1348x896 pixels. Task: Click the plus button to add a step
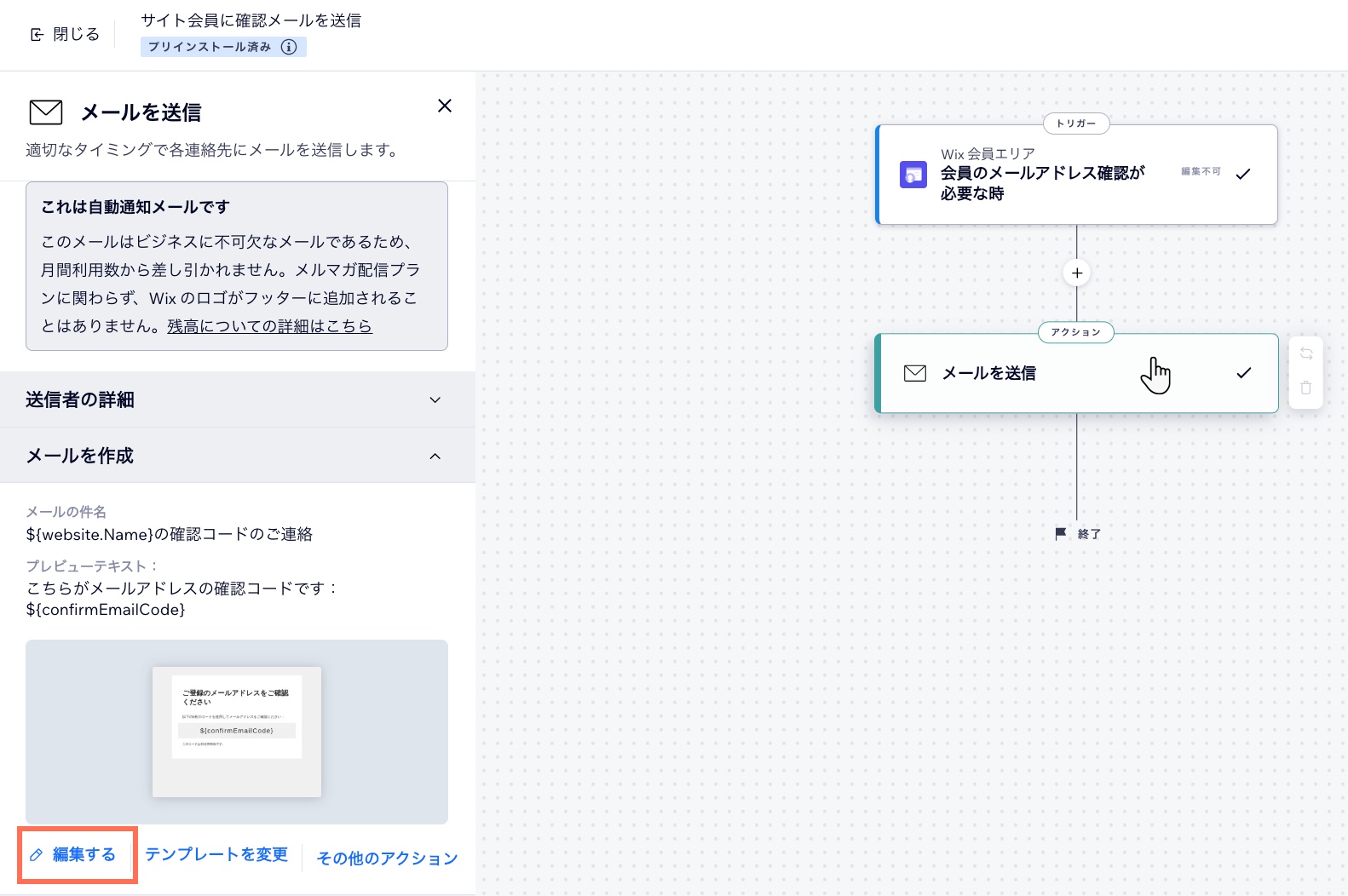tap(1077, 273)
